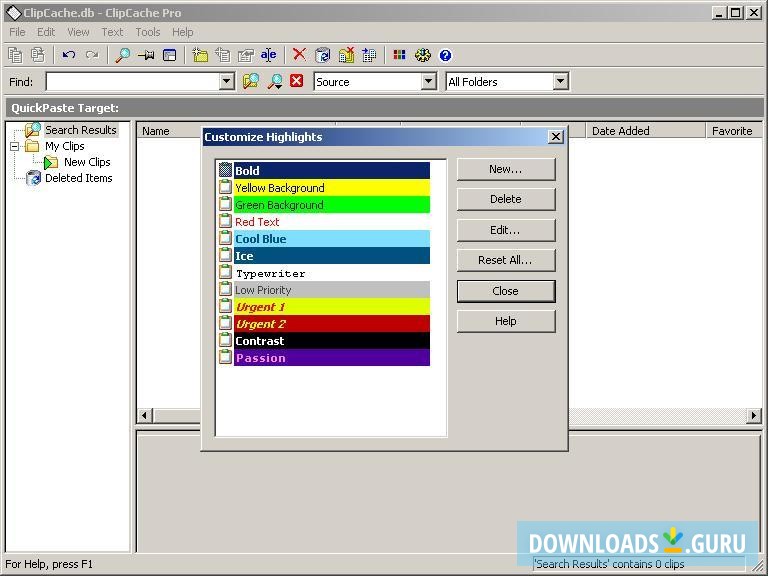
Task: Open the All Folders dropdown arrow
Action: coord(561,81)
